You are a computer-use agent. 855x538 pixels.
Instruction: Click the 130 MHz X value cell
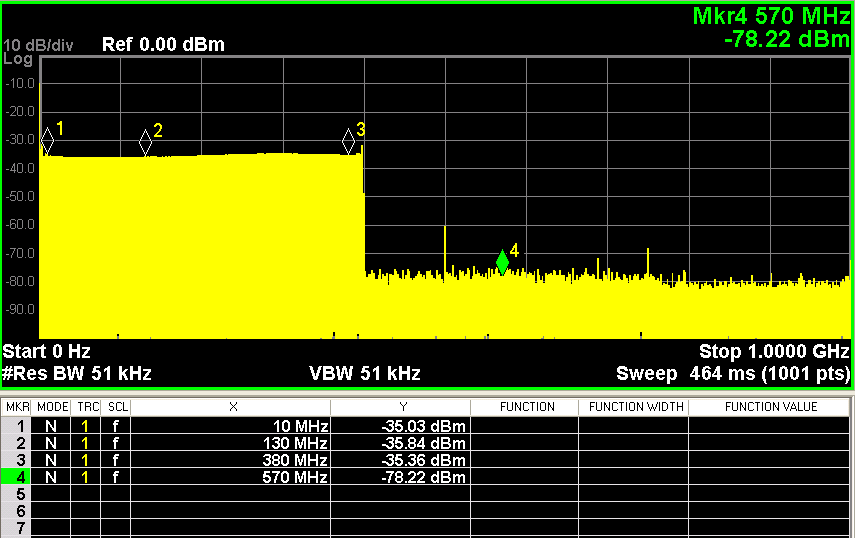pyautogui.click(x=230, y=443)
